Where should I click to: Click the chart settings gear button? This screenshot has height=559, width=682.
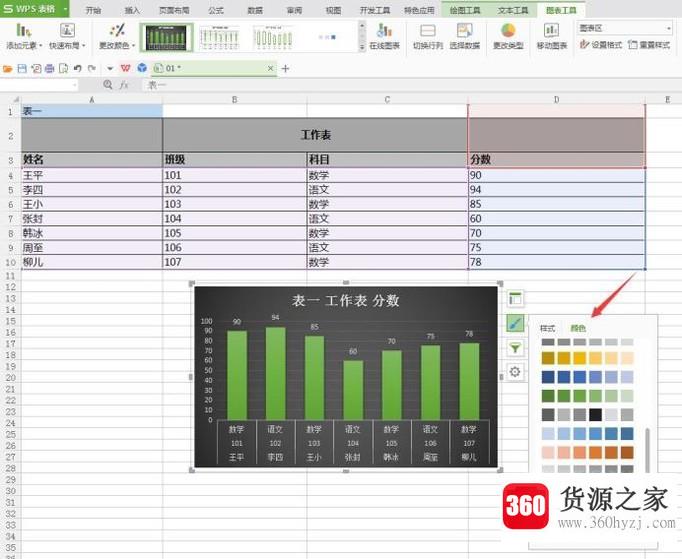click(x=515, y=372)
